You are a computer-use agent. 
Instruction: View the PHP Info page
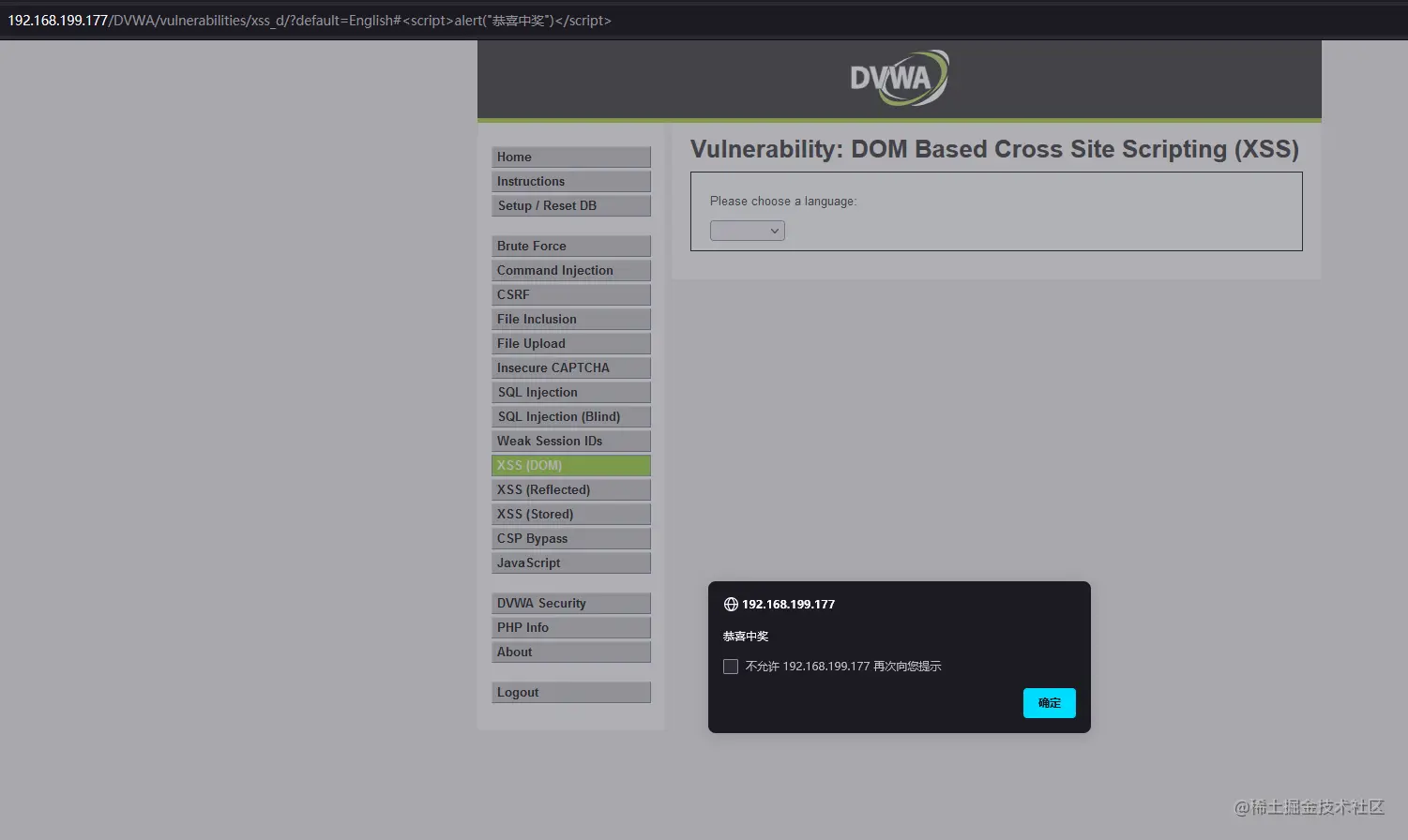tap(571, 627)
